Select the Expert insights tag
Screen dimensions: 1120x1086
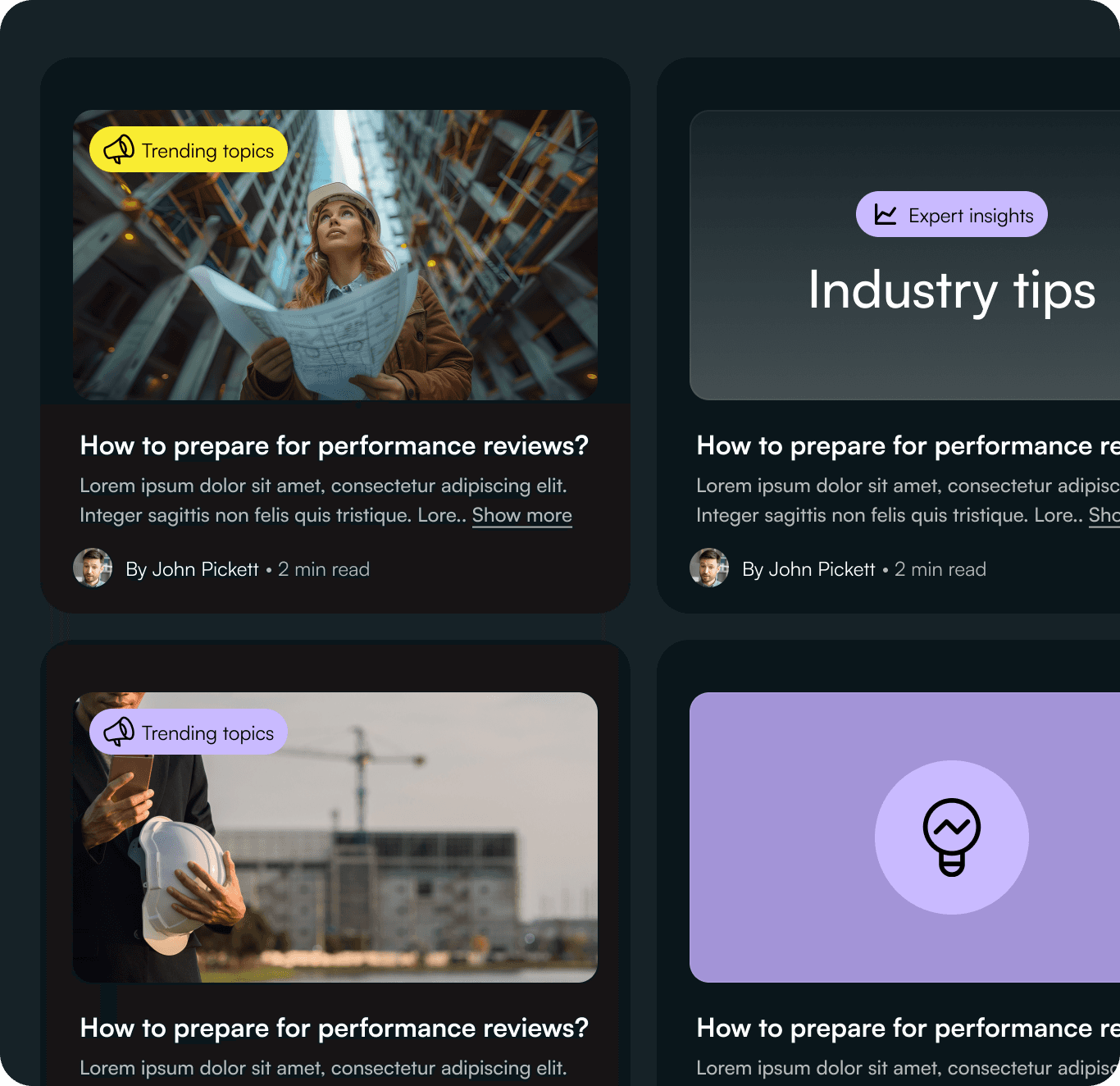(x=952, y=215)
